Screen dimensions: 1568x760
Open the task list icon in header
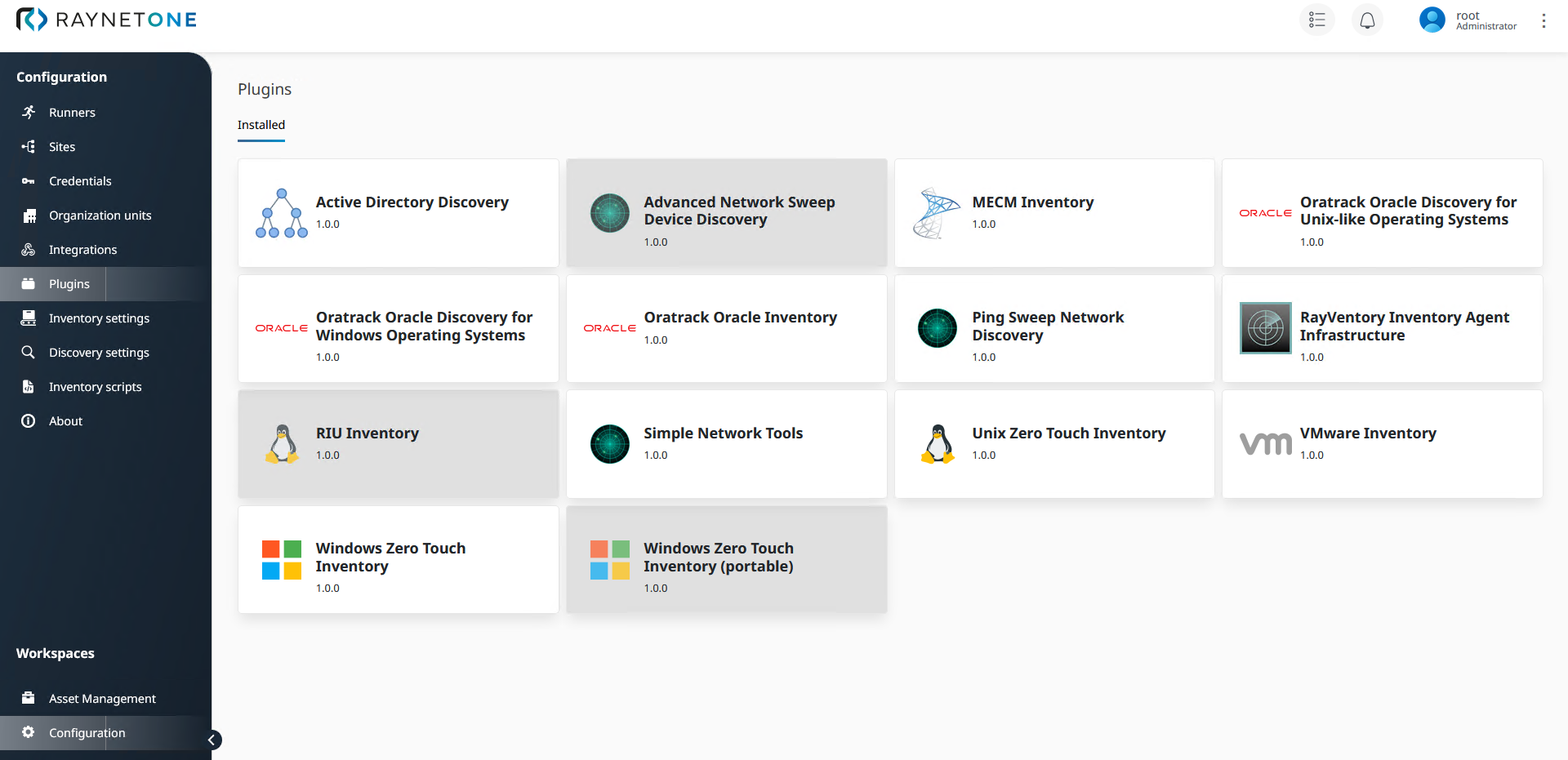(1316, 20)
